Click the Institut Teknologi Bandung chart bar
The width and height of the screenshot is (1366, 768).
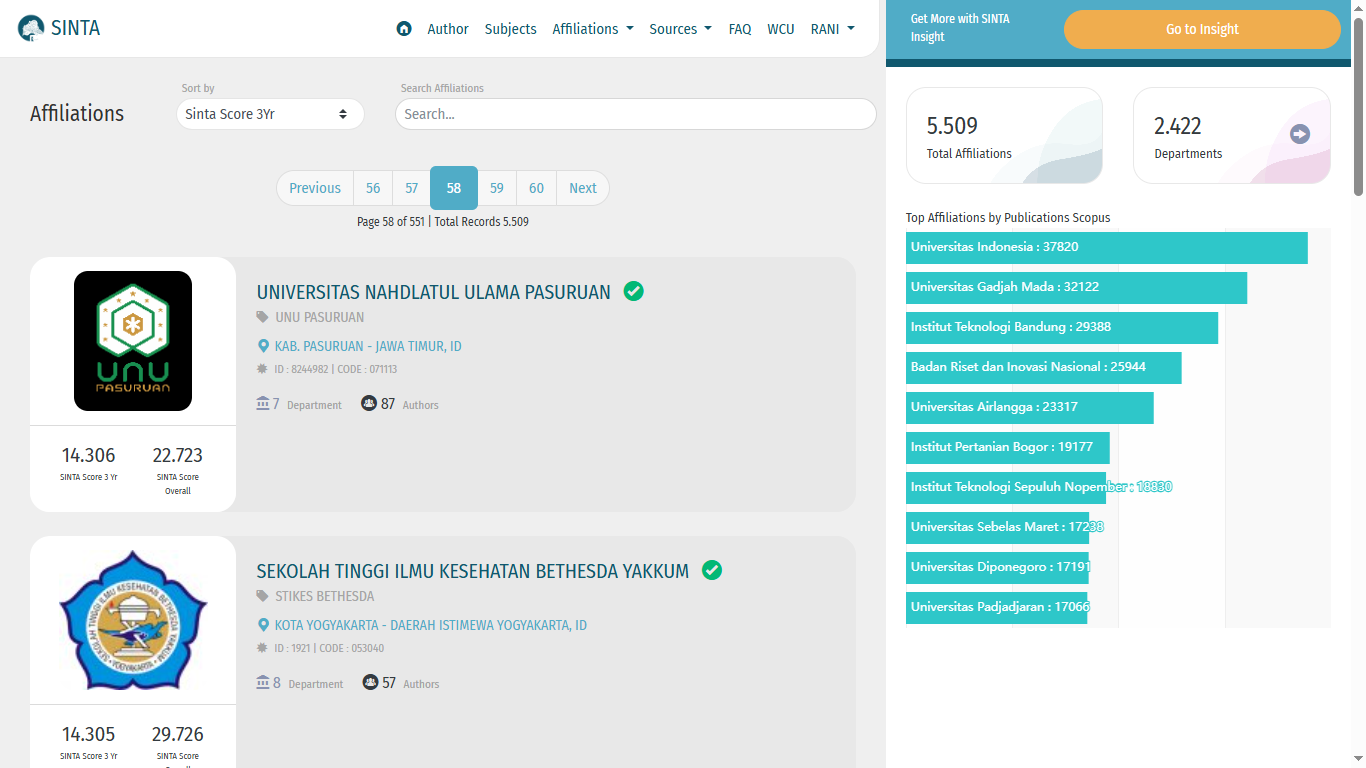pos(1062,327)
